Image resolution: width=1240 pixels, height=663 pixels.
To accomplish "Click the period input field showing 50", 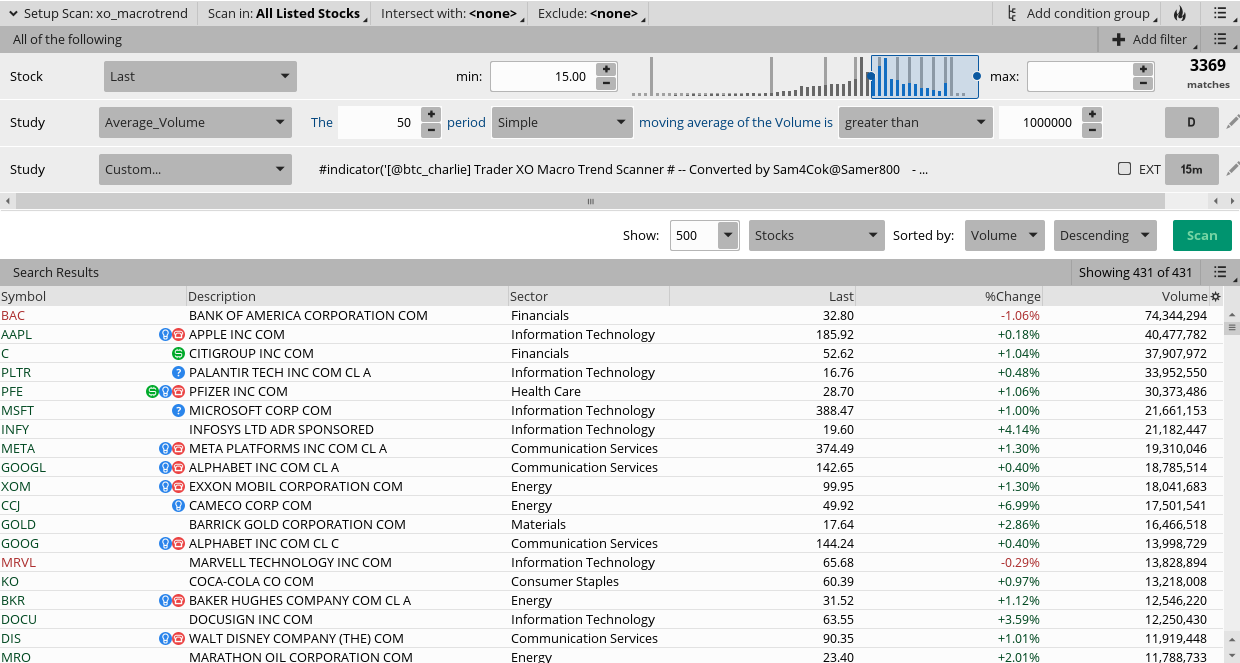I will (379, 123).
